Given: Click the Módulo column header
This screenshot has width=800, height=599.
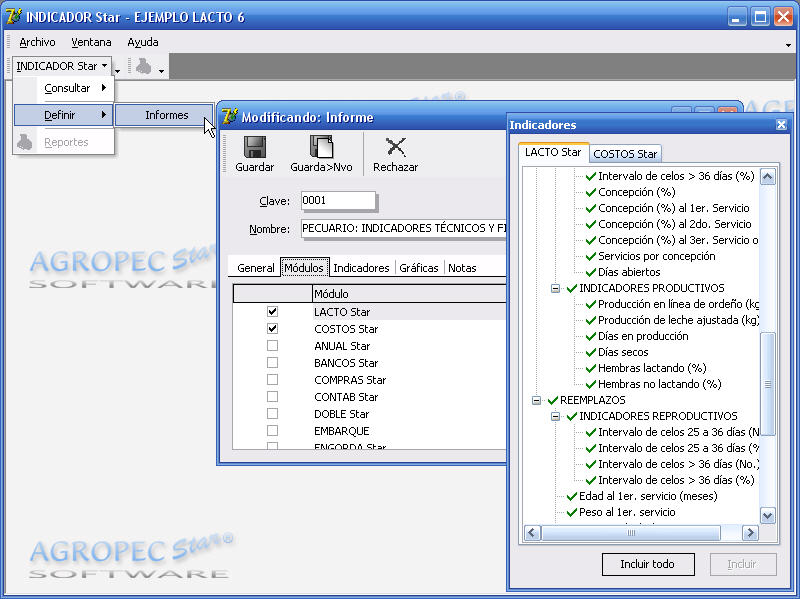Looking at the screenshot, I should [409, 294].
